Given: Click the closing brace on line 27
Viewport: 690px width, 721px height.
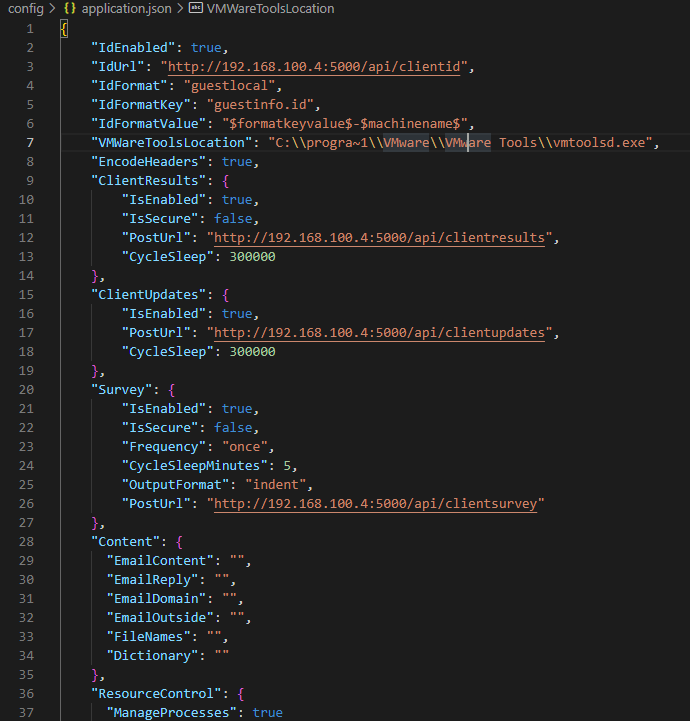Looking at the screenshot, I should click(x=95, y=523).
